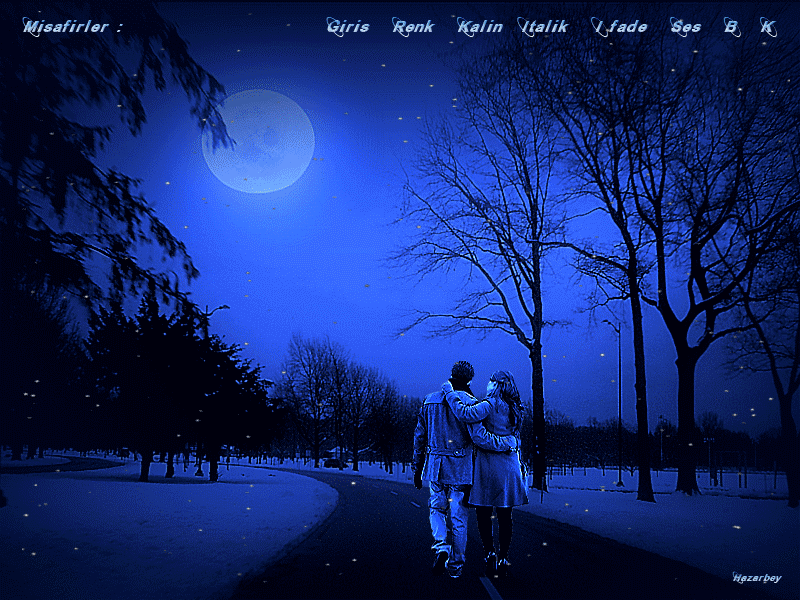Click the full moon in the sky
800x600 pixels.
(258, 141)
